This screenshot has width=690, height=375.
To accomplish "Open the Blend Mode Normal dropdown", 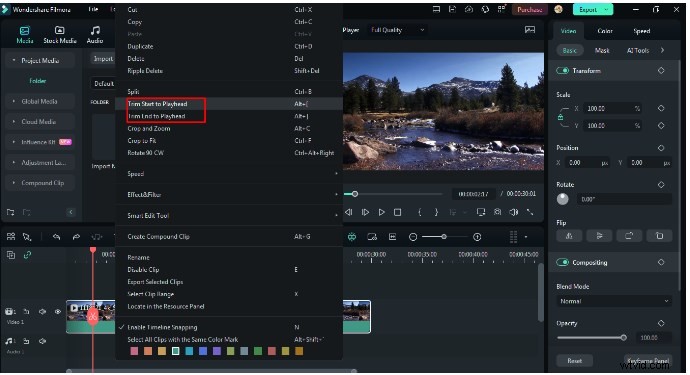I will pyautogui.click(x=614, y=301).
